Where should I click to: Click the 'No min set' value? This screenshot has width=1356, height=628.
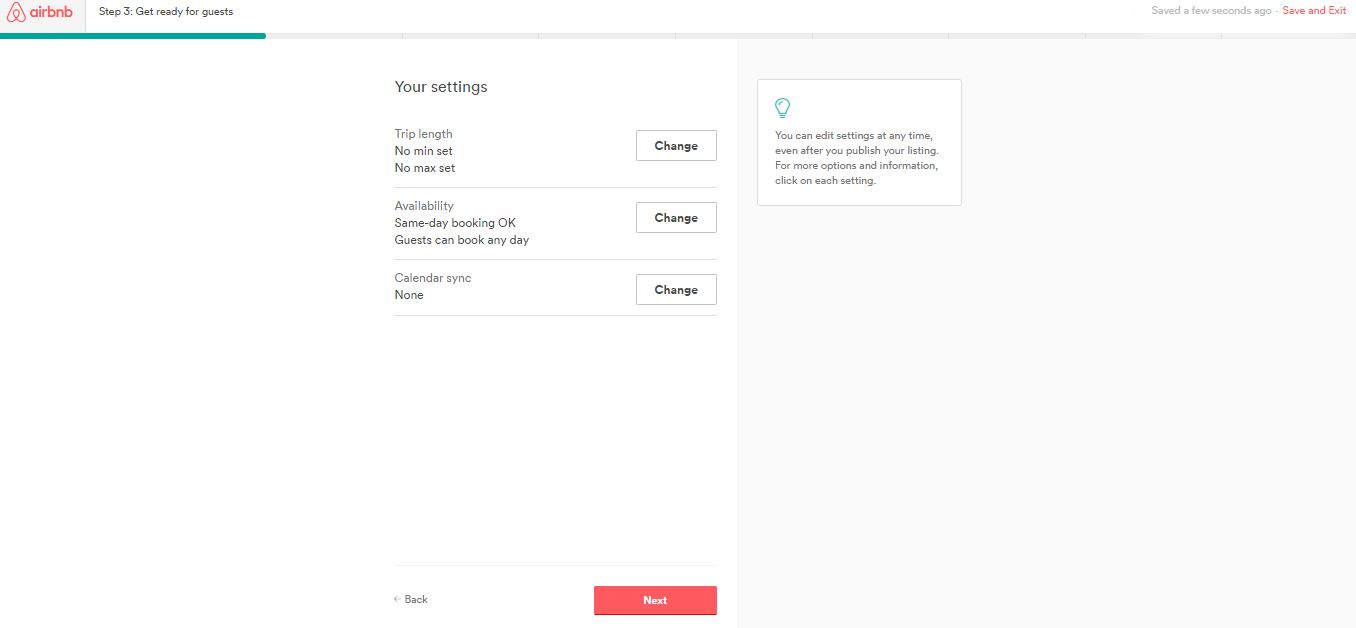point(423,151)
